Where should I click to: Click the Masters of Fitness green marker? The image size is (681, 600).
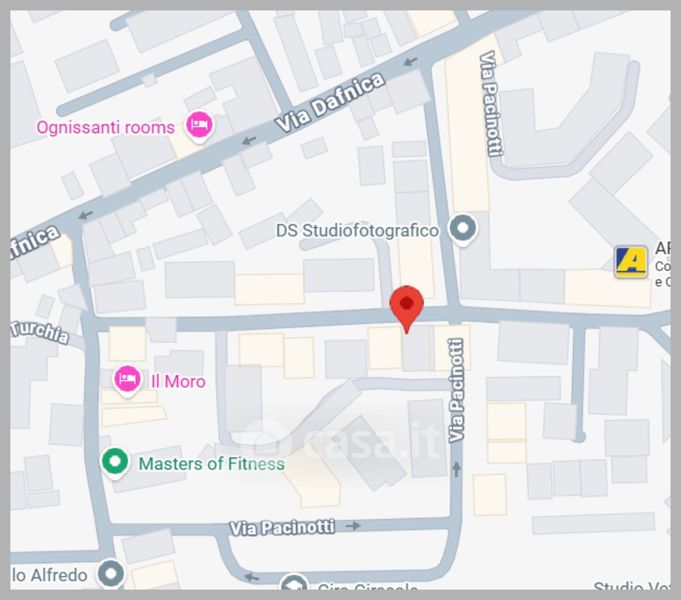tap(115, 463)
